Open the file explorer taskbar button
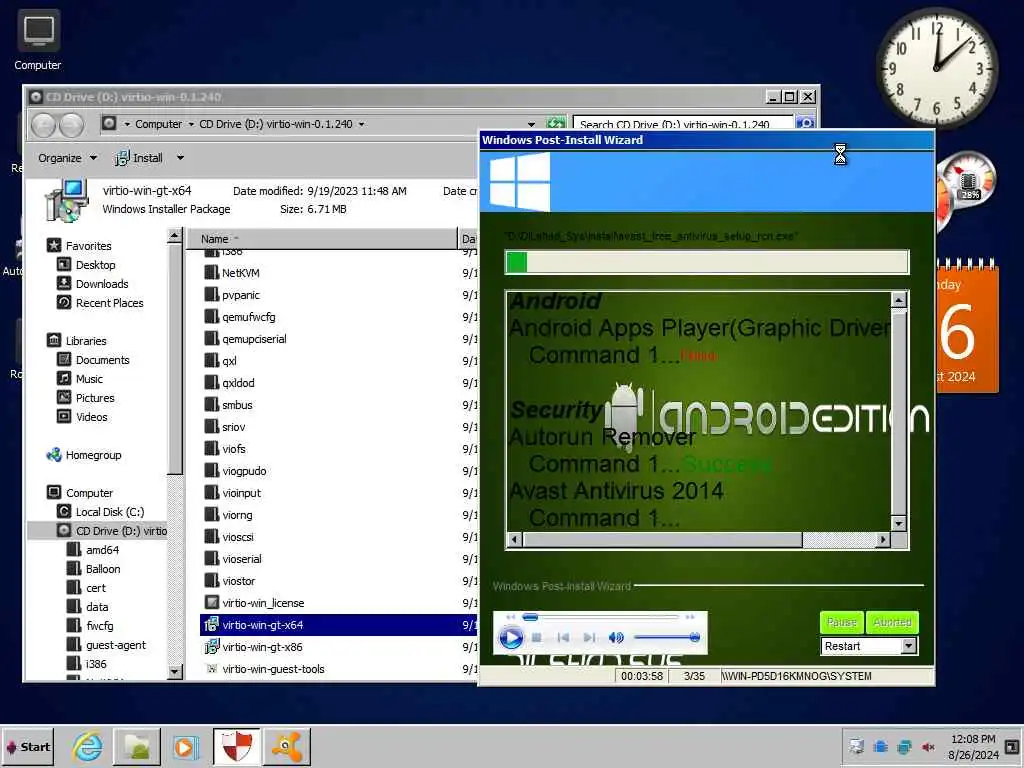This screenshot has width=1024, height=768. click(136, 746)
